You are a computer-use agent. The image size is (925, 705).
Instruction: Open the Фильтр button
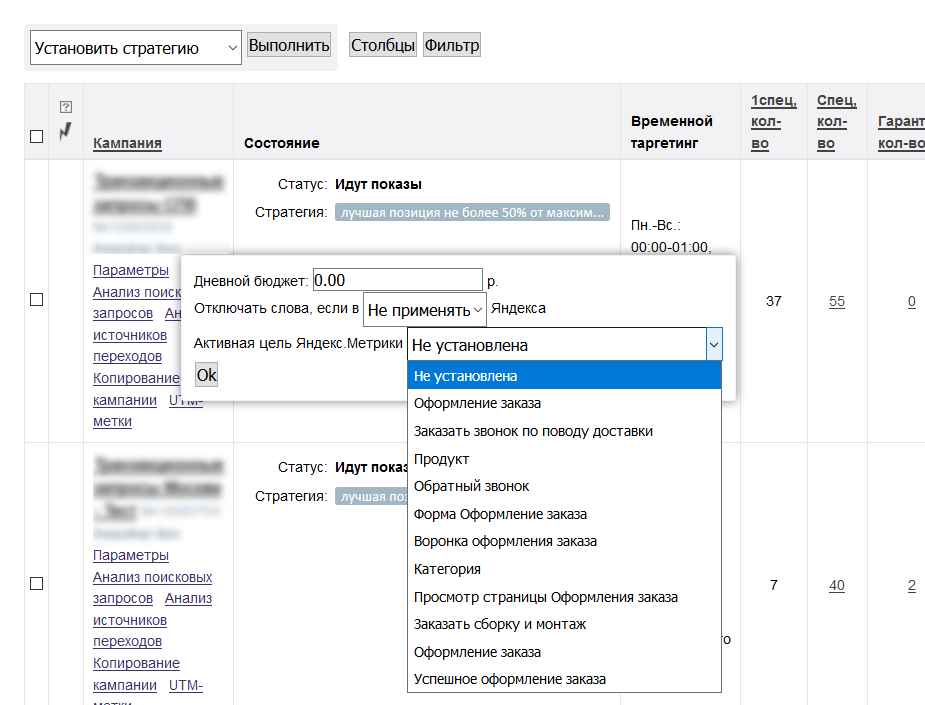click(x=452, y=45)
